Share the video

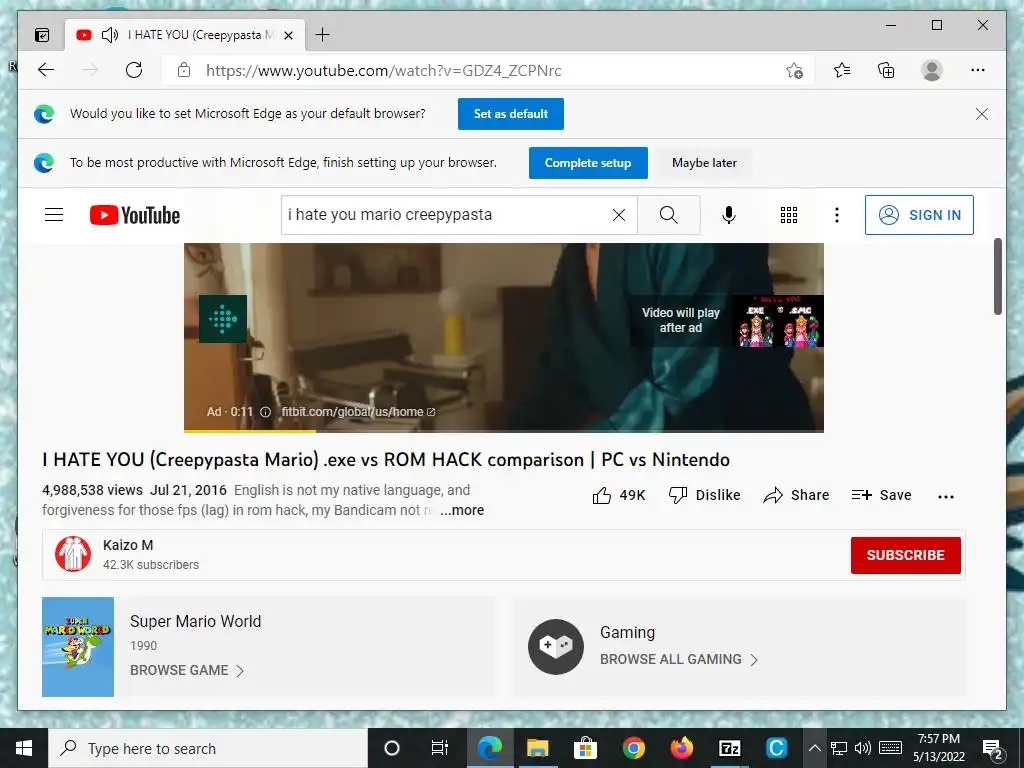pos(796,495)
